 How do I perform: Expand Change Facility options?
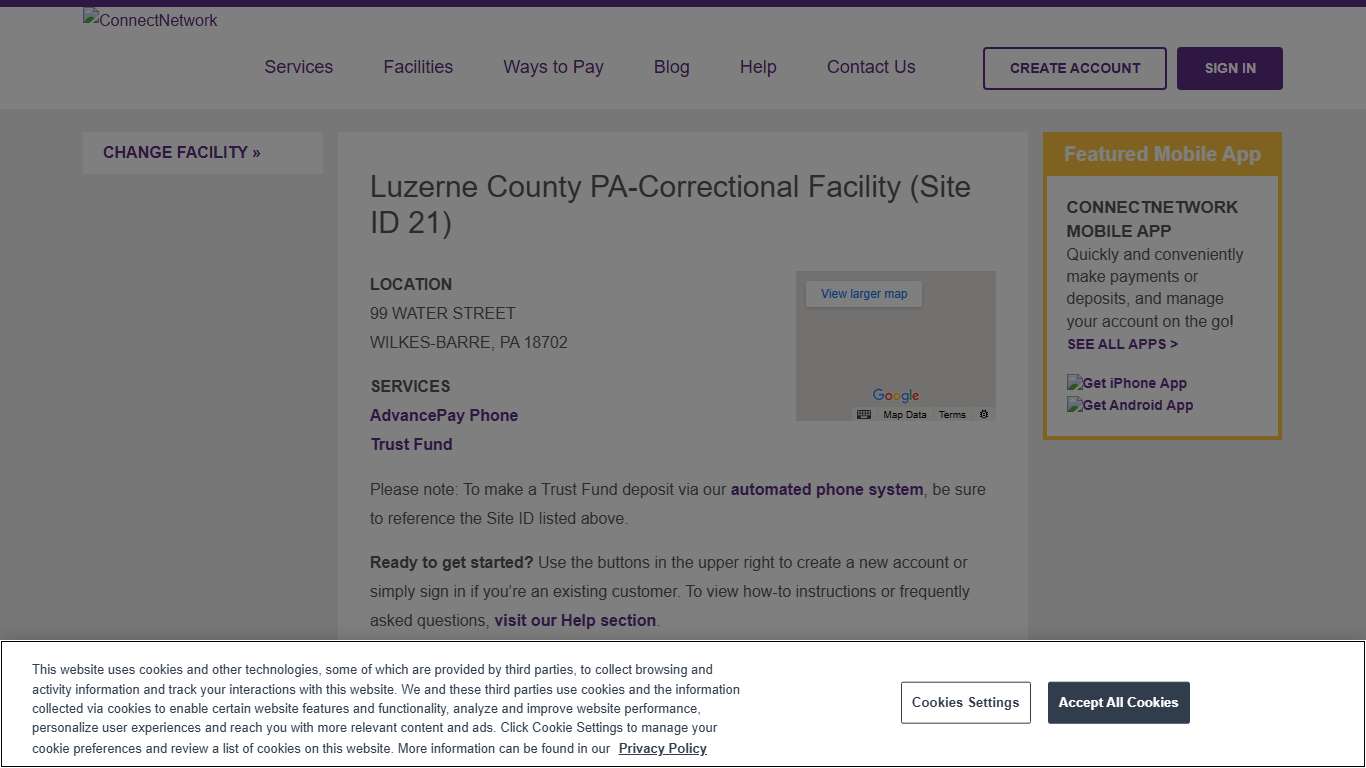click(181, 152)
